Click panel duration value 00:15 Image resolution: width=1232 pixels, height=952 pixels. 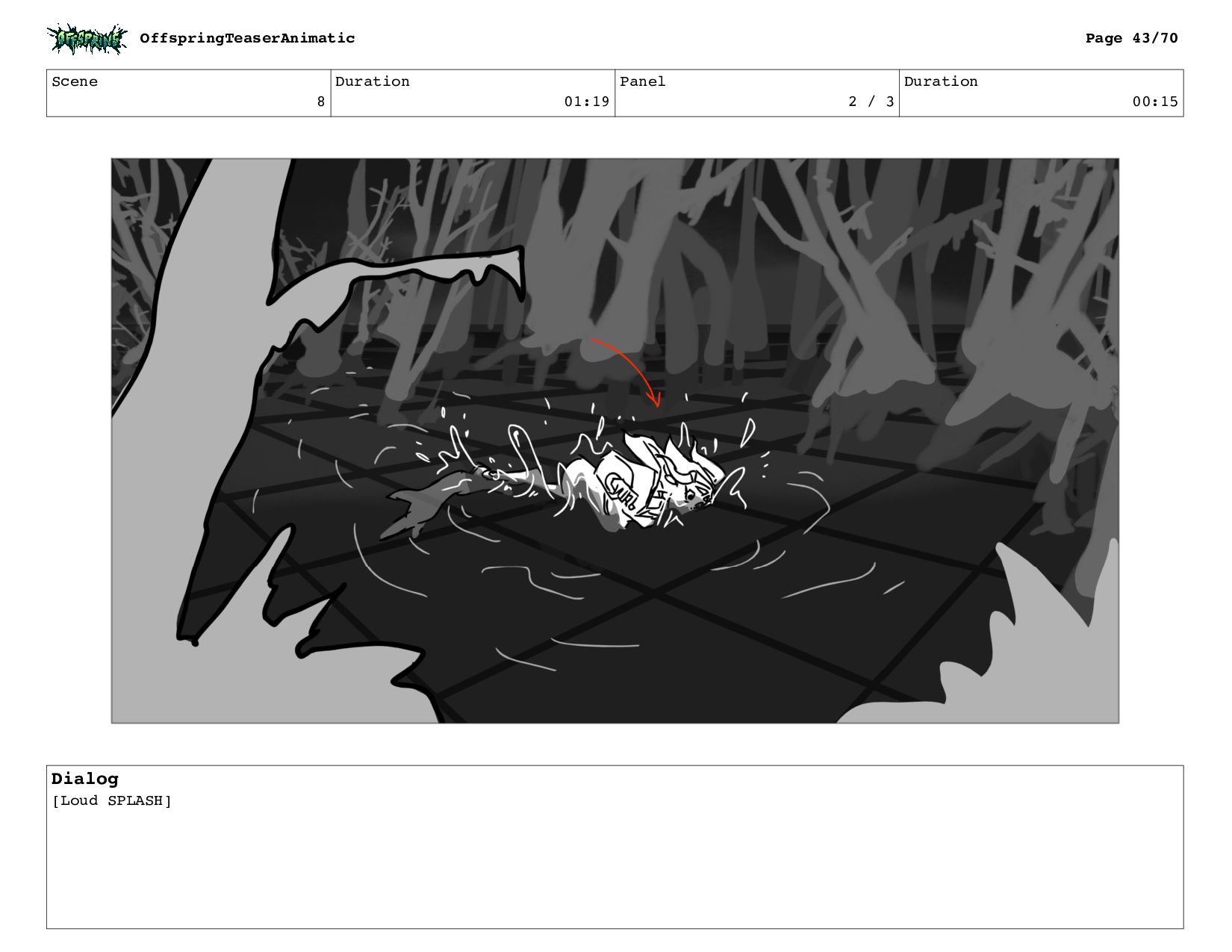click(1155, 102)
